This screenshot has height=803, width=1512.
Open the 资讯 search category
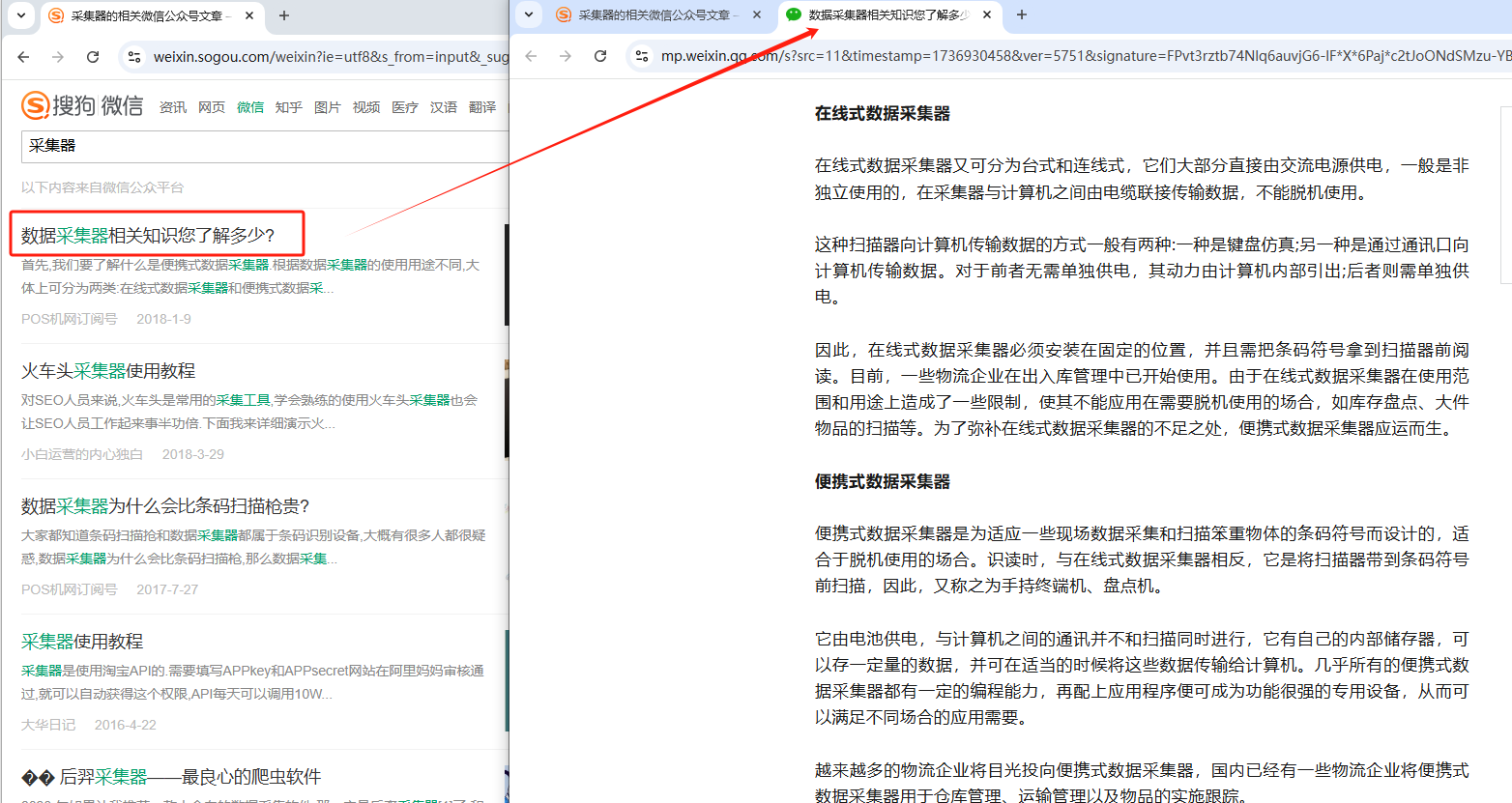[x=173, y=107]
